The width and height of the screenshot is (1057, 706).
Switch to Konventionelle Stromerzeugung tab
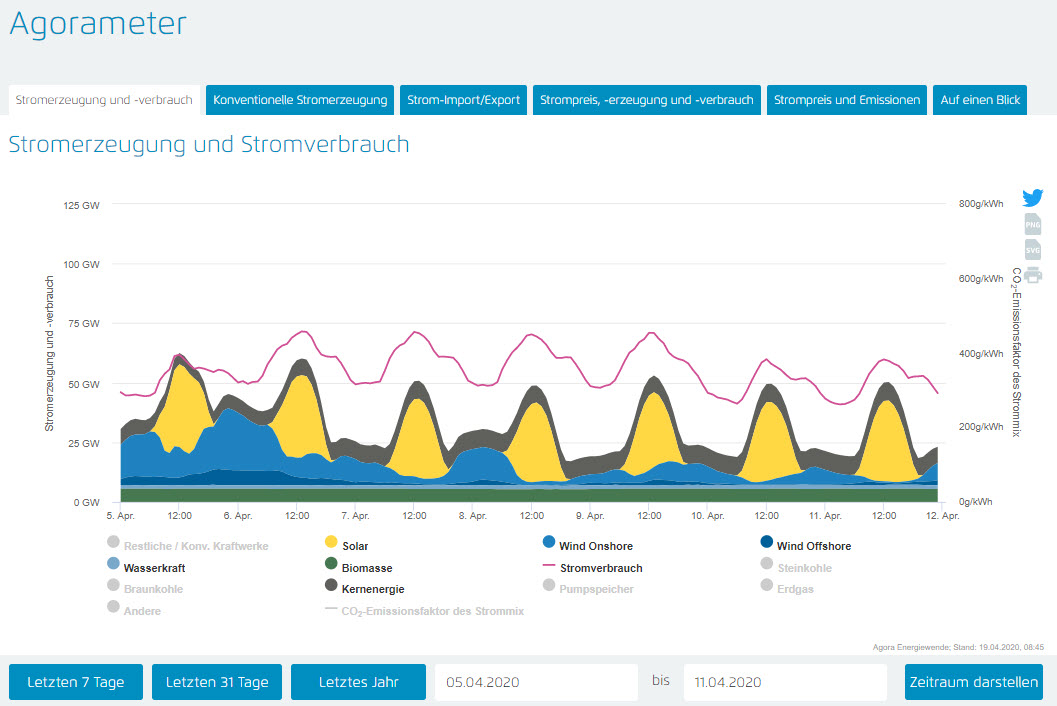pyautogui.click(x=300, y=100)
